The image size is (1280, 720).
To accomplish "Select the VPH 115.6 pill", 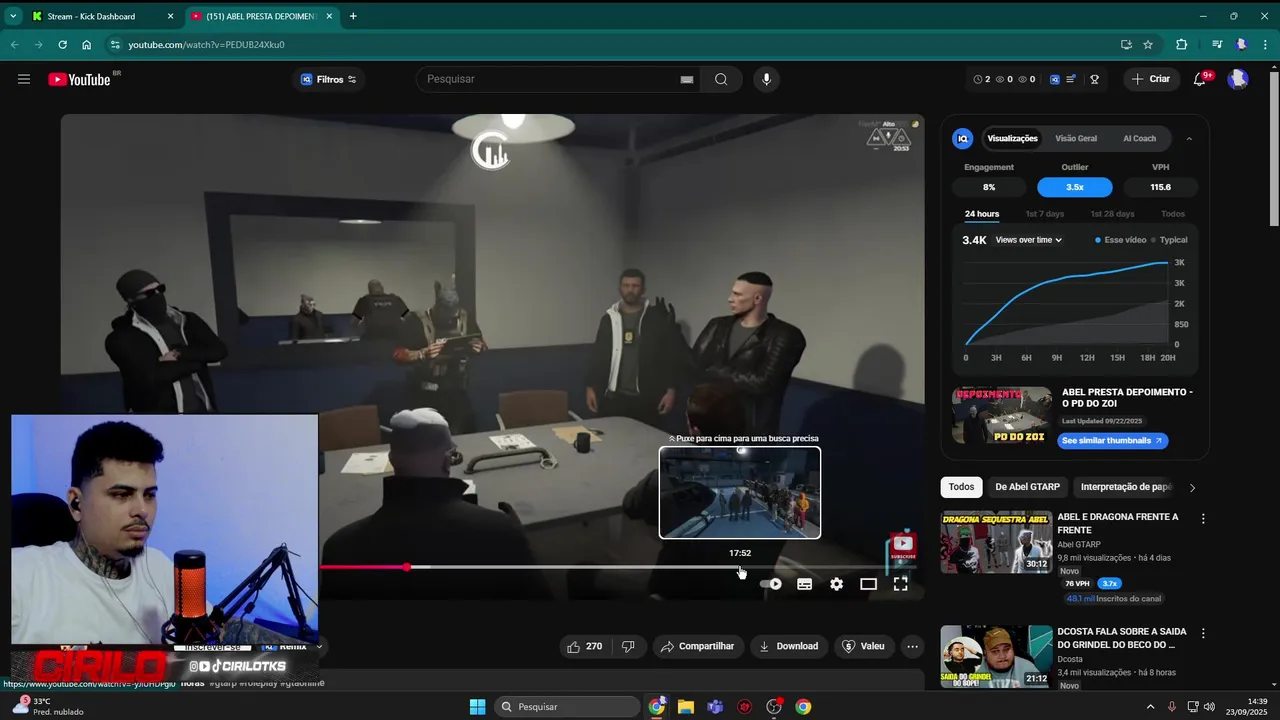I will [x=1161, y=187].
